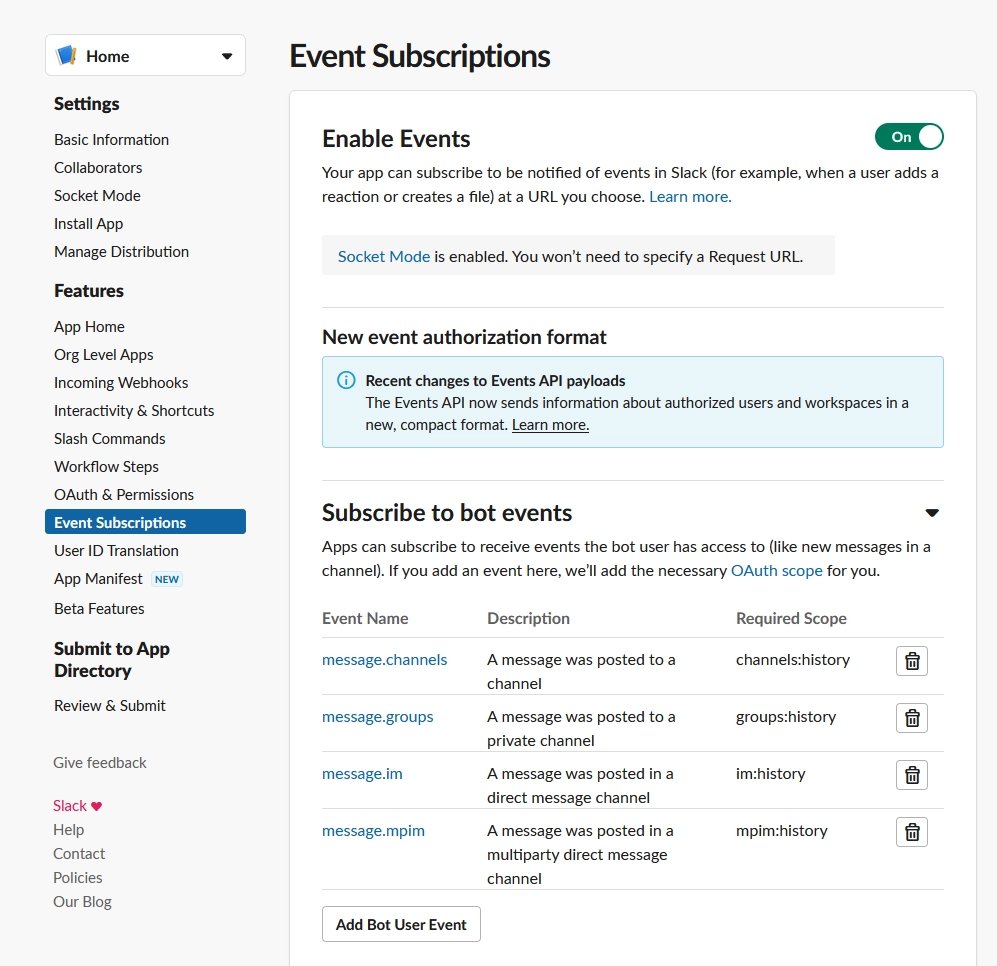Click the OAuth scope link in the description
The height and width of the screenshot is (966, 997).
click(777, 570)
